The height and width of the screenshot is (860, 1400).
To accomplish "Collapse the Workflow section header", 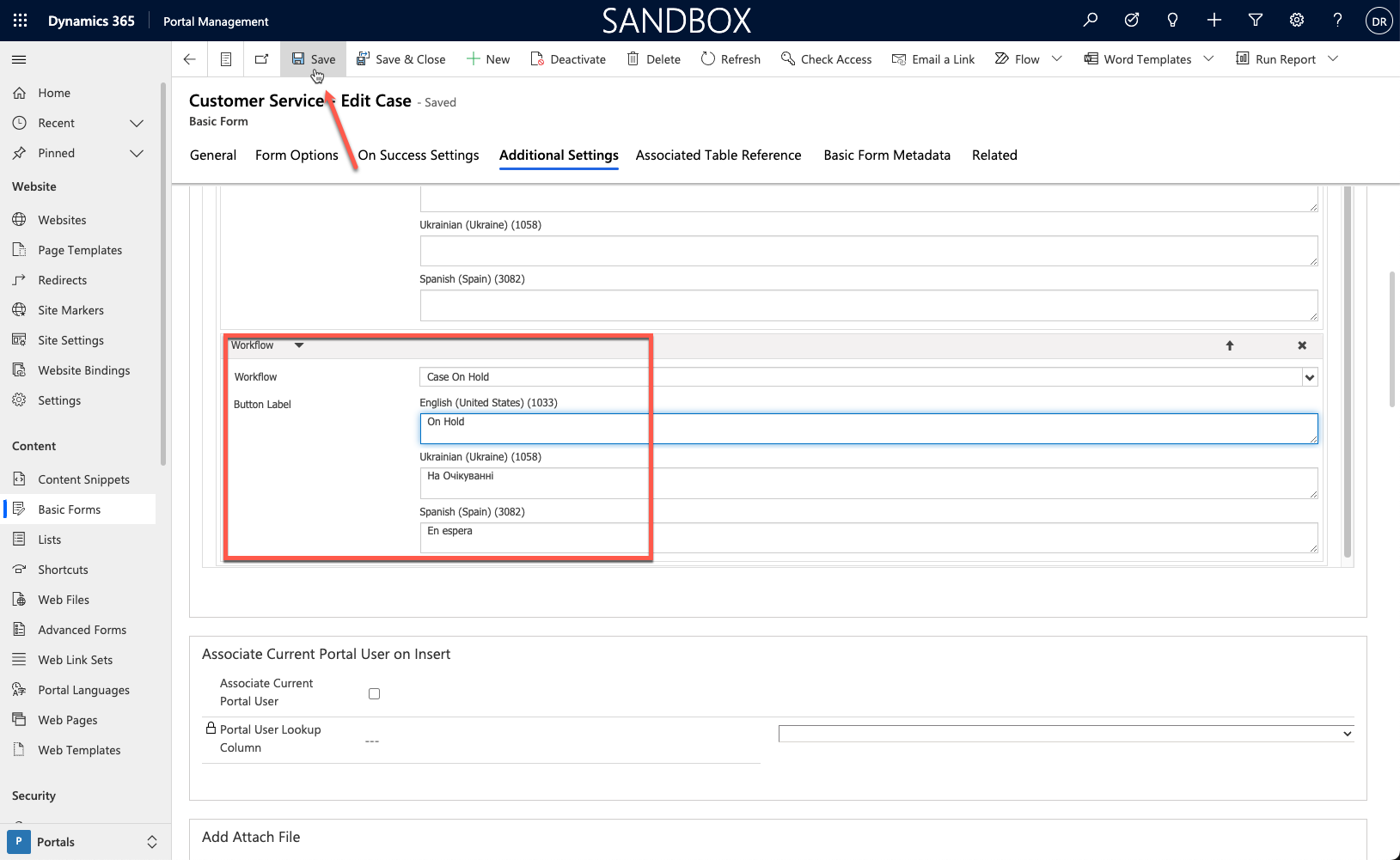I will (298, 345).
